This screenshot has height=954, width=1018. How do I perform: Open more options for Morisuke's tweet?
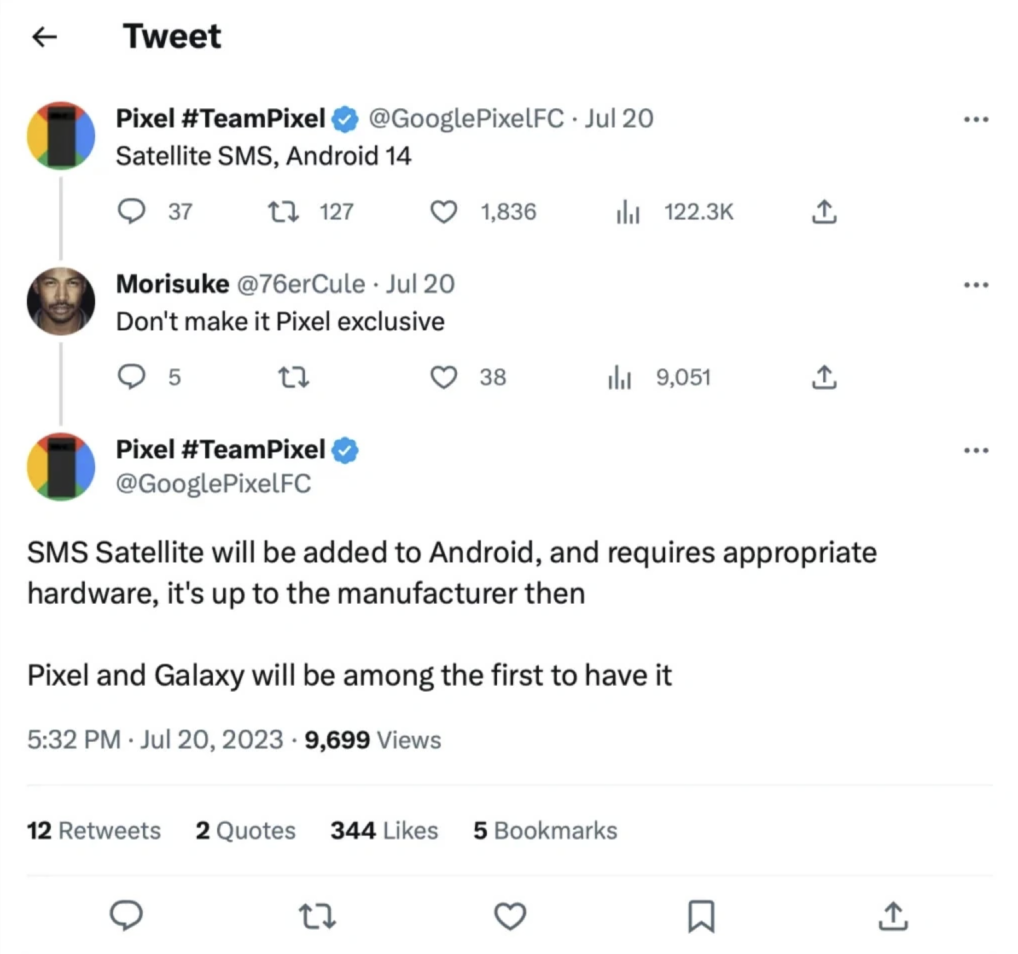coord(975,285)
